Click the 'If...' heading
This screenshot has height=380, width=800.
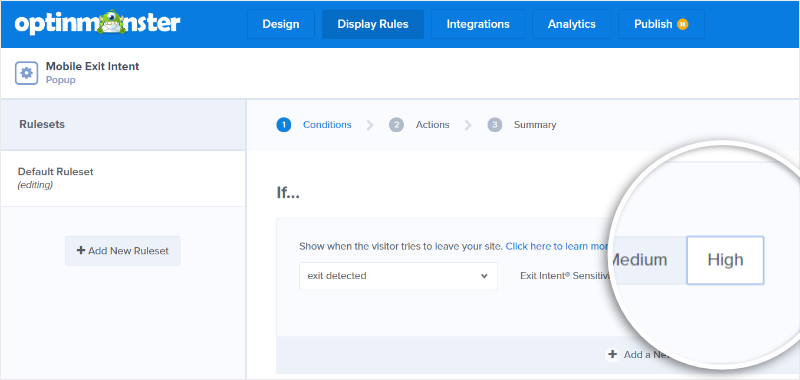click(x=288, y=193)
